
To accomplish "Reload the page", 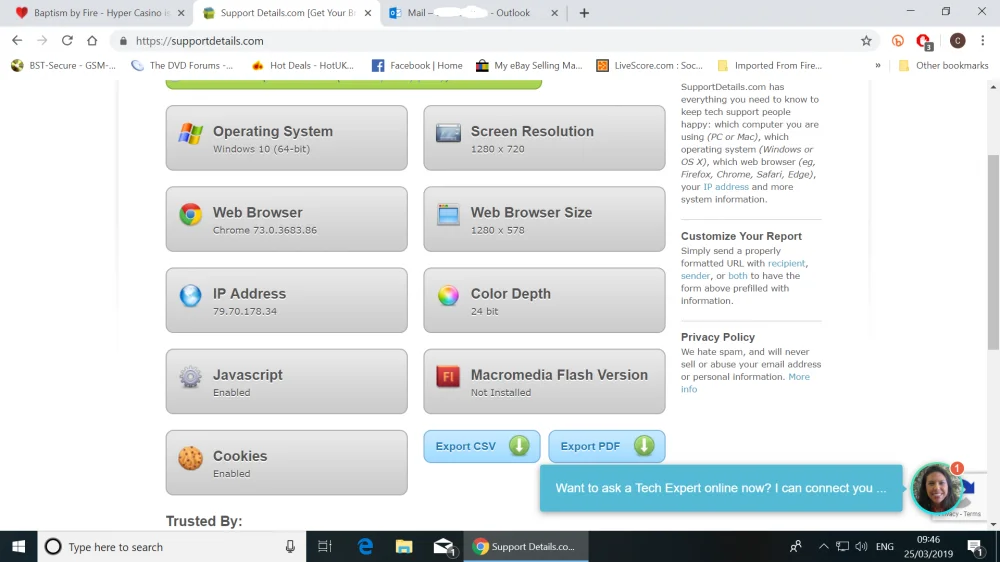I will [67, 40].
